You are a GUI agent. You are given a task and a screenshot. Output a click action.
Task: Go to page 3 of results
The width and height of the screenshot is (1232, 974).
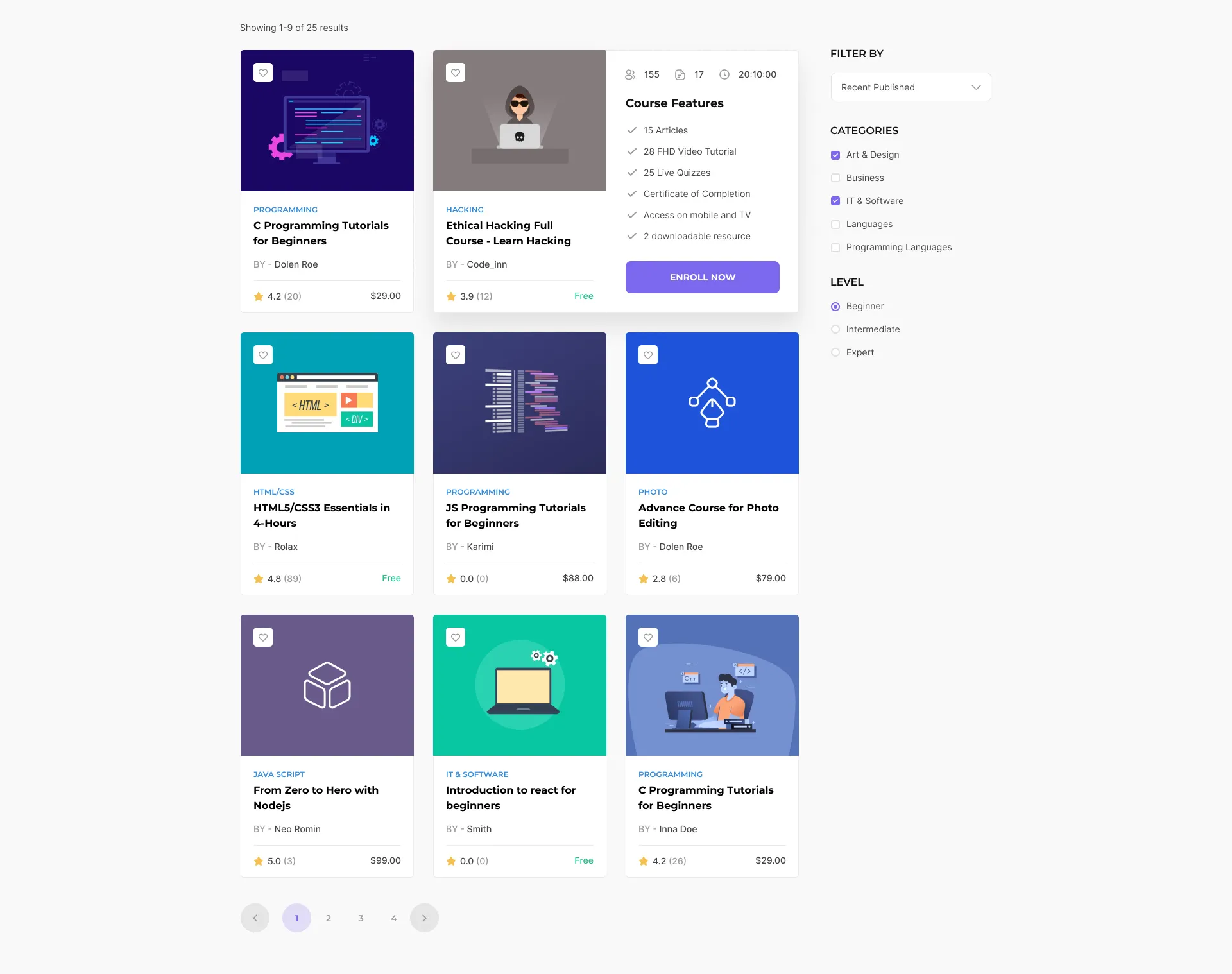[361, 918]
